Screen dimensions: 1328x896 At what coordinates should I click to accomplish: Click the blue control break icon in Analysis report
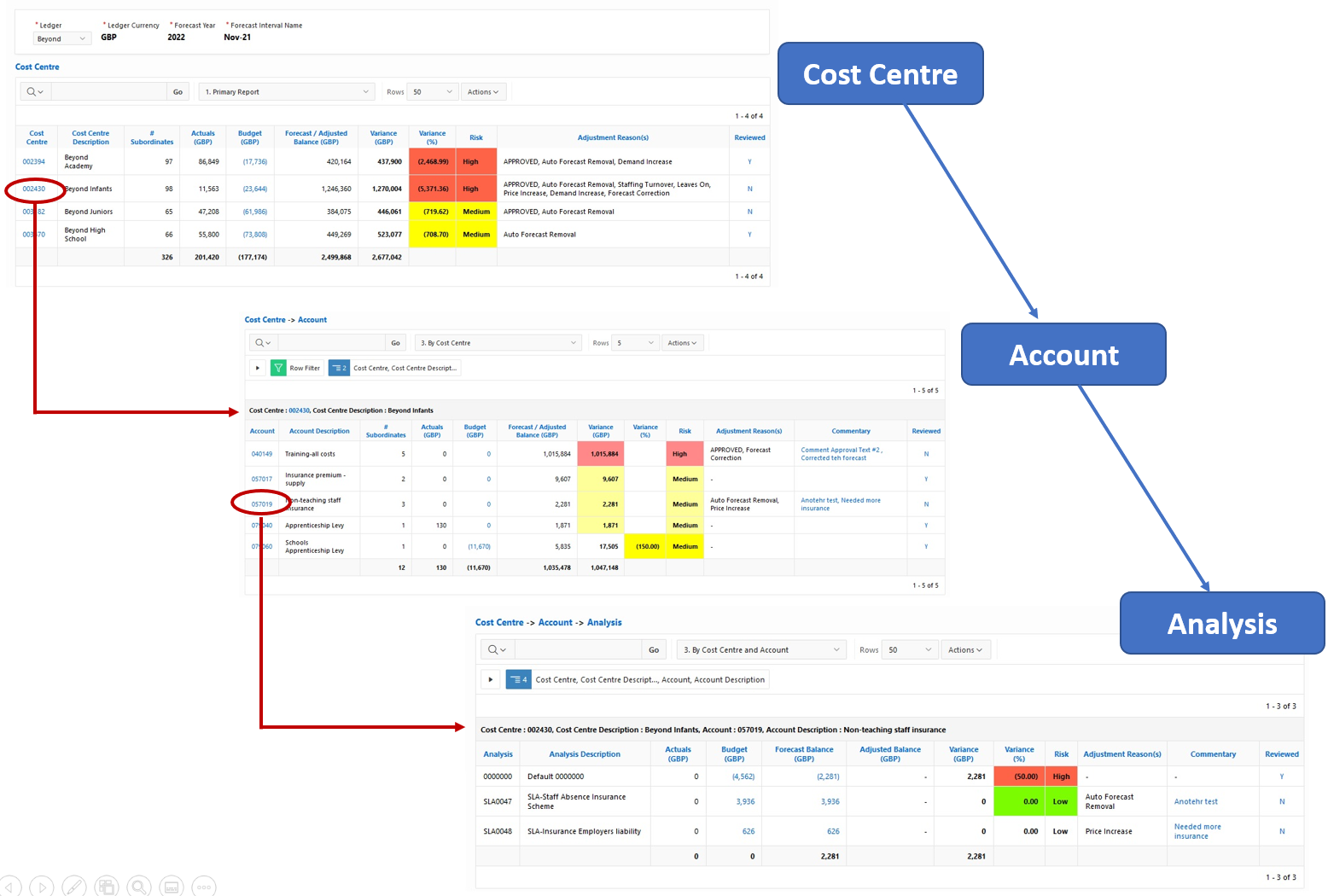tap(518, 679)
